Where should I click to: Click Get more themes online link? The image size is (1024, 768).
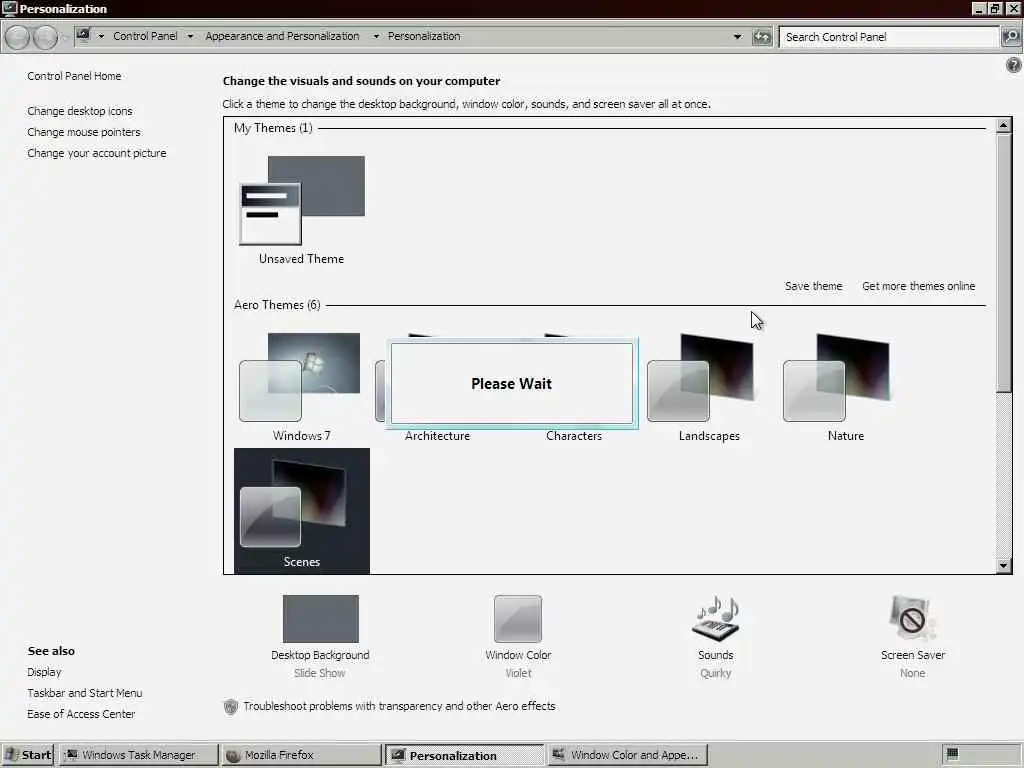(918, 286)
